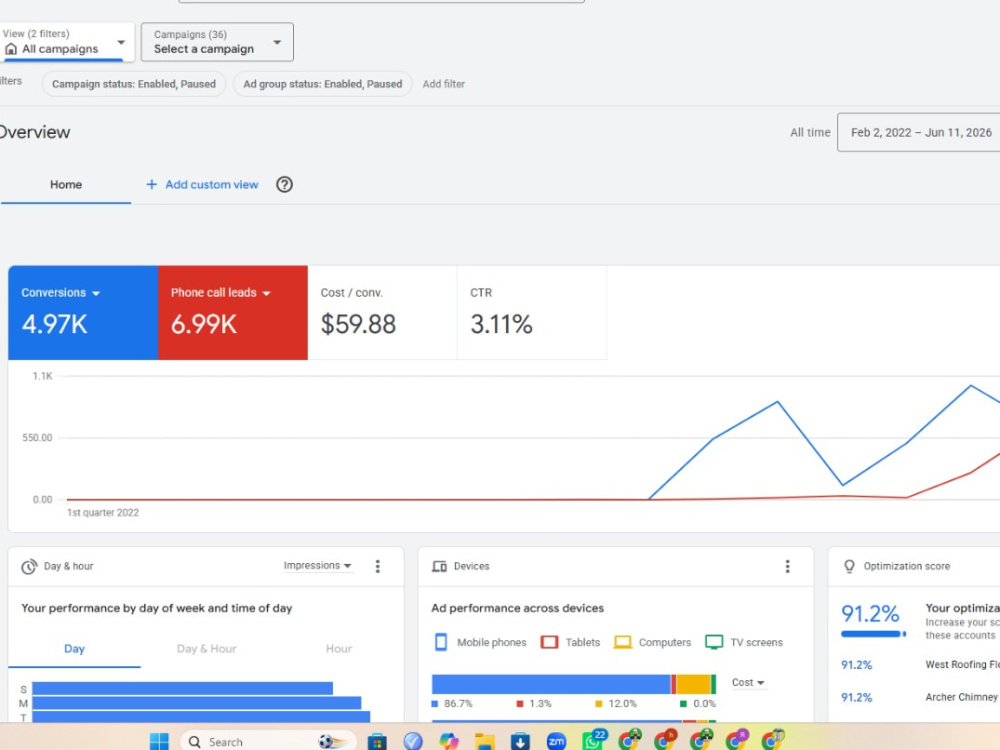1000x750 pixels.
Task: Open the Impressions dropdown in Day & hour card
Action: [x=318, y=566]
